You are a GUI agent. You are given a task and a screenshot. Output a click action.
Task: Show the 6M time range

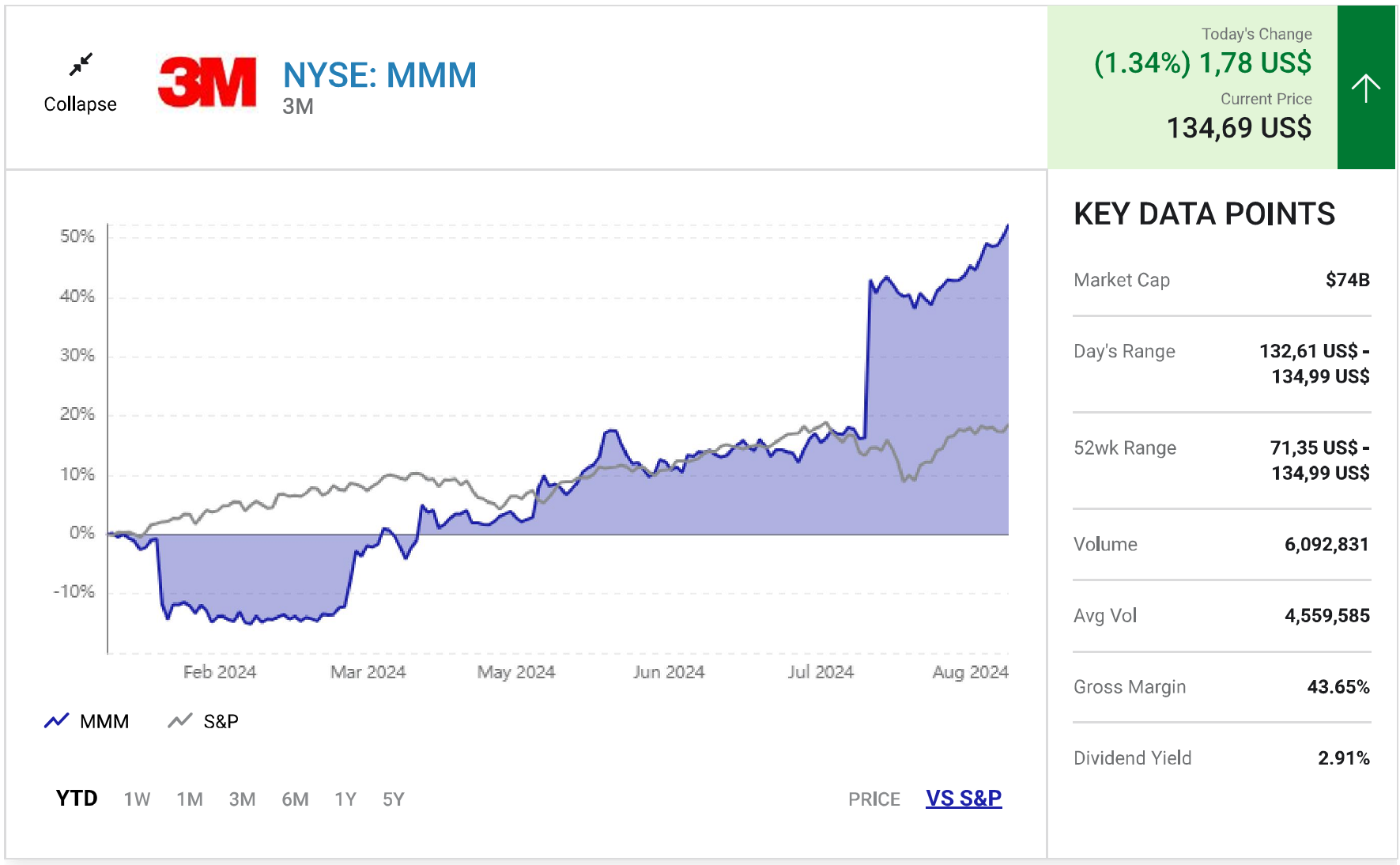295,799
